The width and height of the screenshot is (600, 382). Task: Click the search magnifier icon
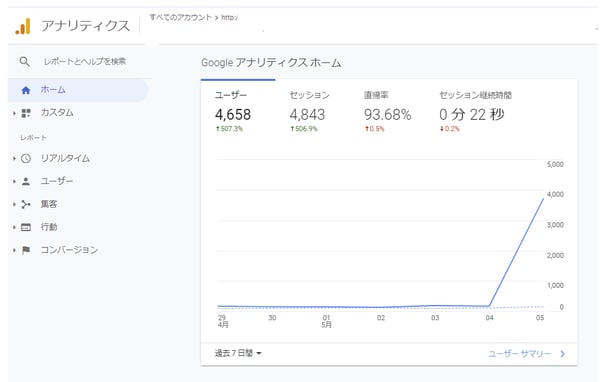tap(24, 61)
